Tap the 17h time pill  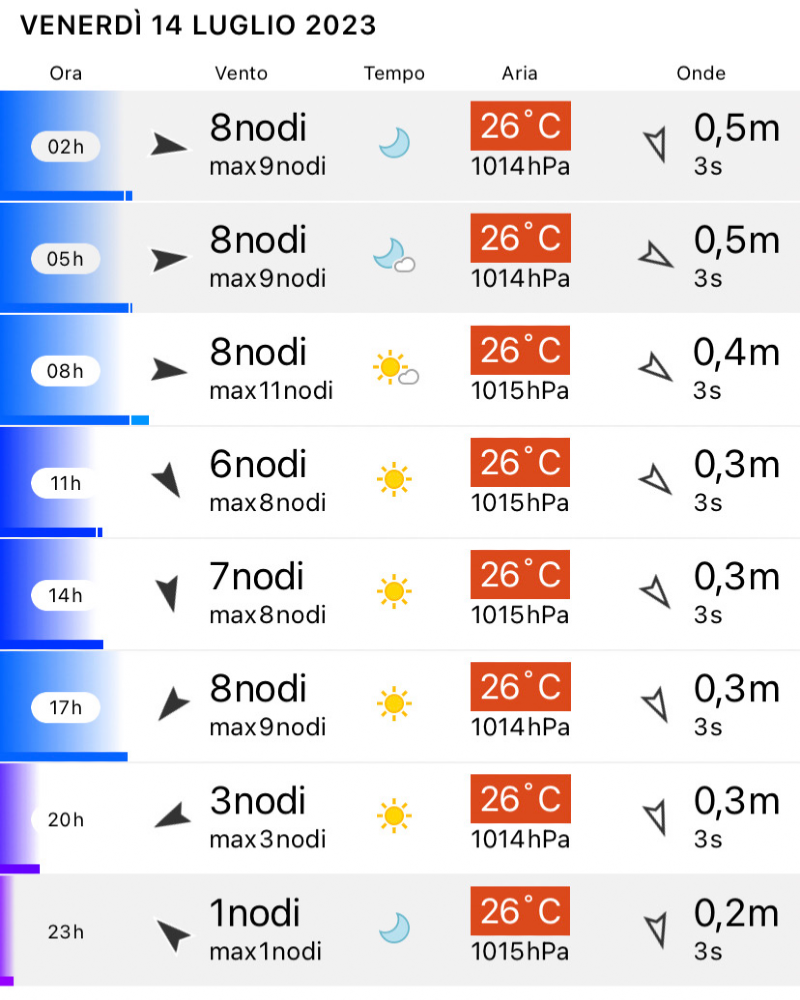pyautogui.click(x=66, y=708)
